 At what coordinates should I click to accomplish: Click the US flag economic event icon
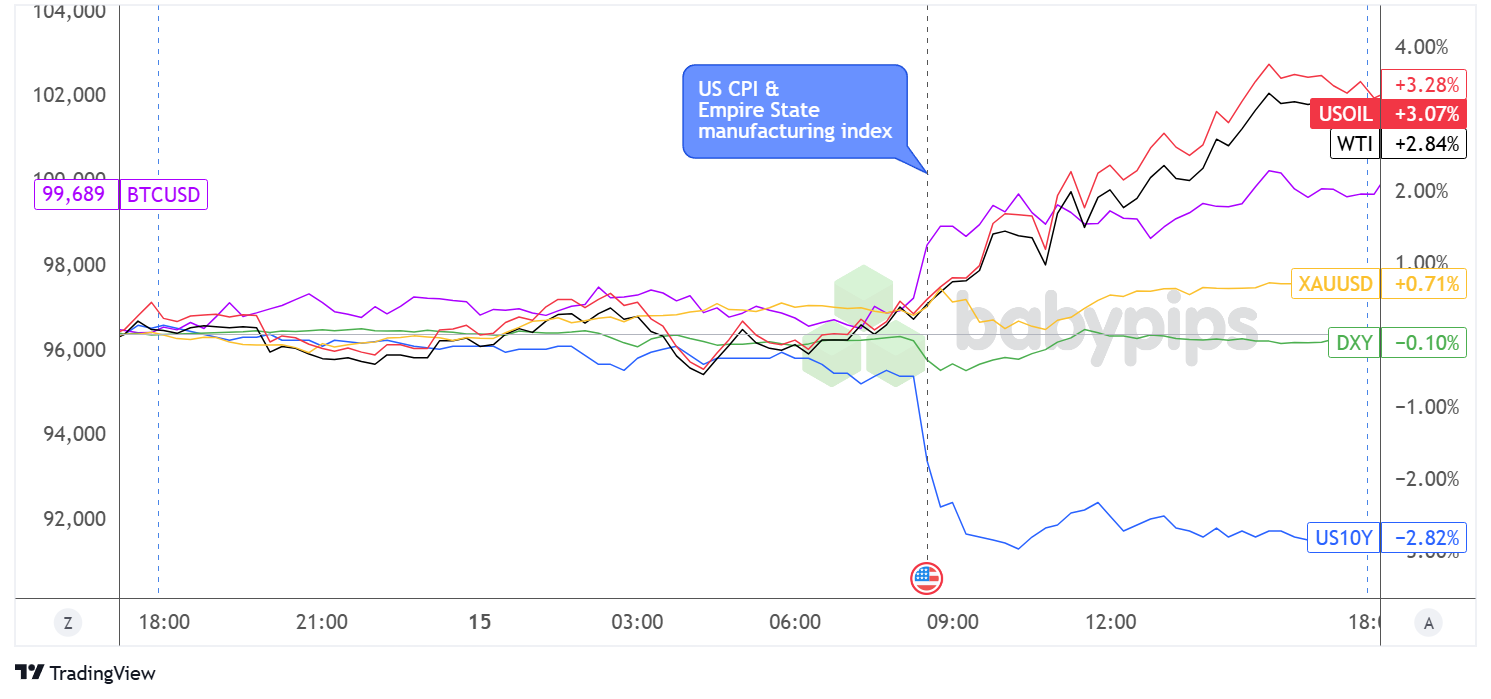click(927, 577)
